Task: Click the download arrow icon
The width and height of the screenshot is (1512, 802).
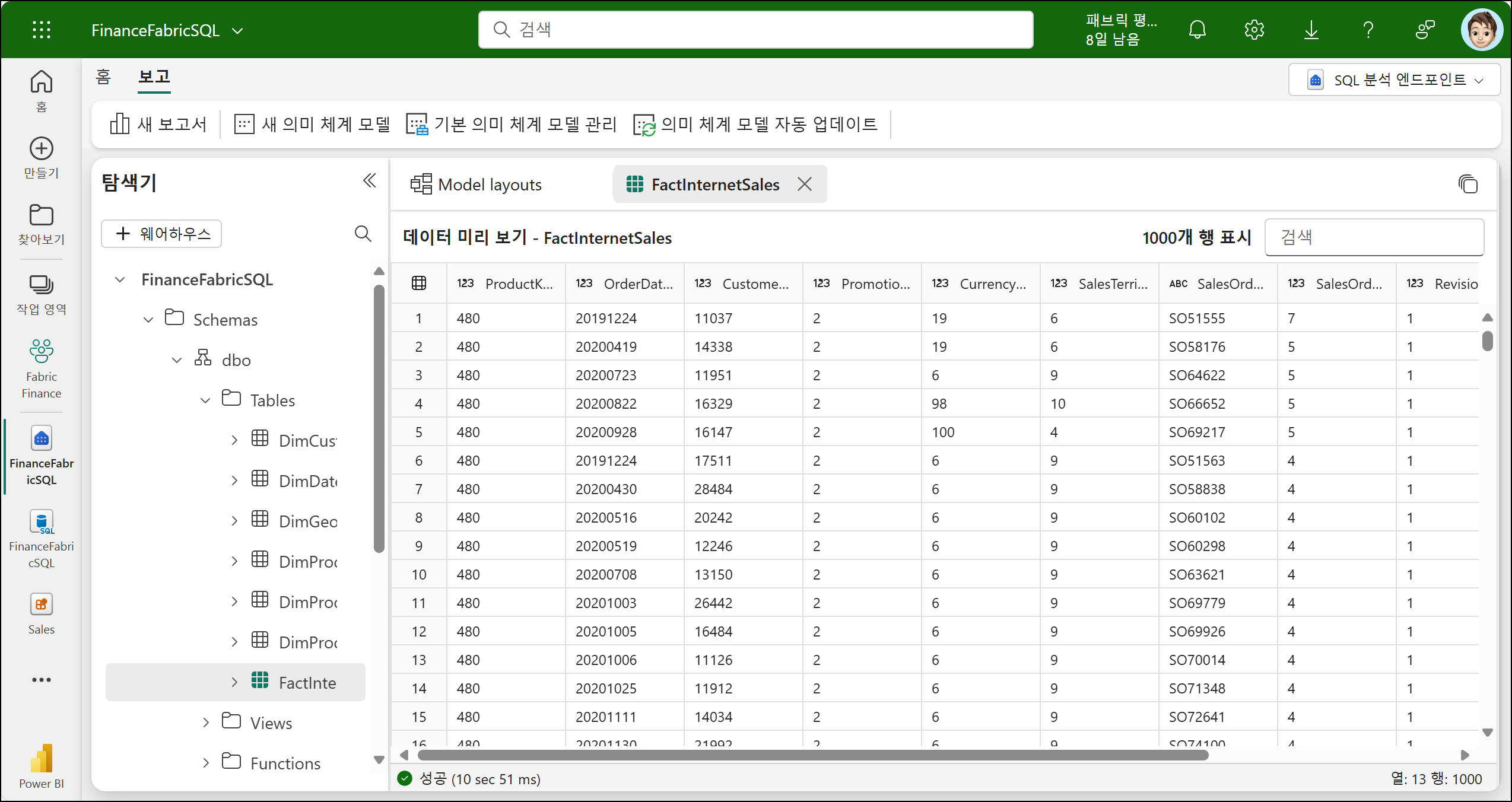Action: pos(1311,30)
